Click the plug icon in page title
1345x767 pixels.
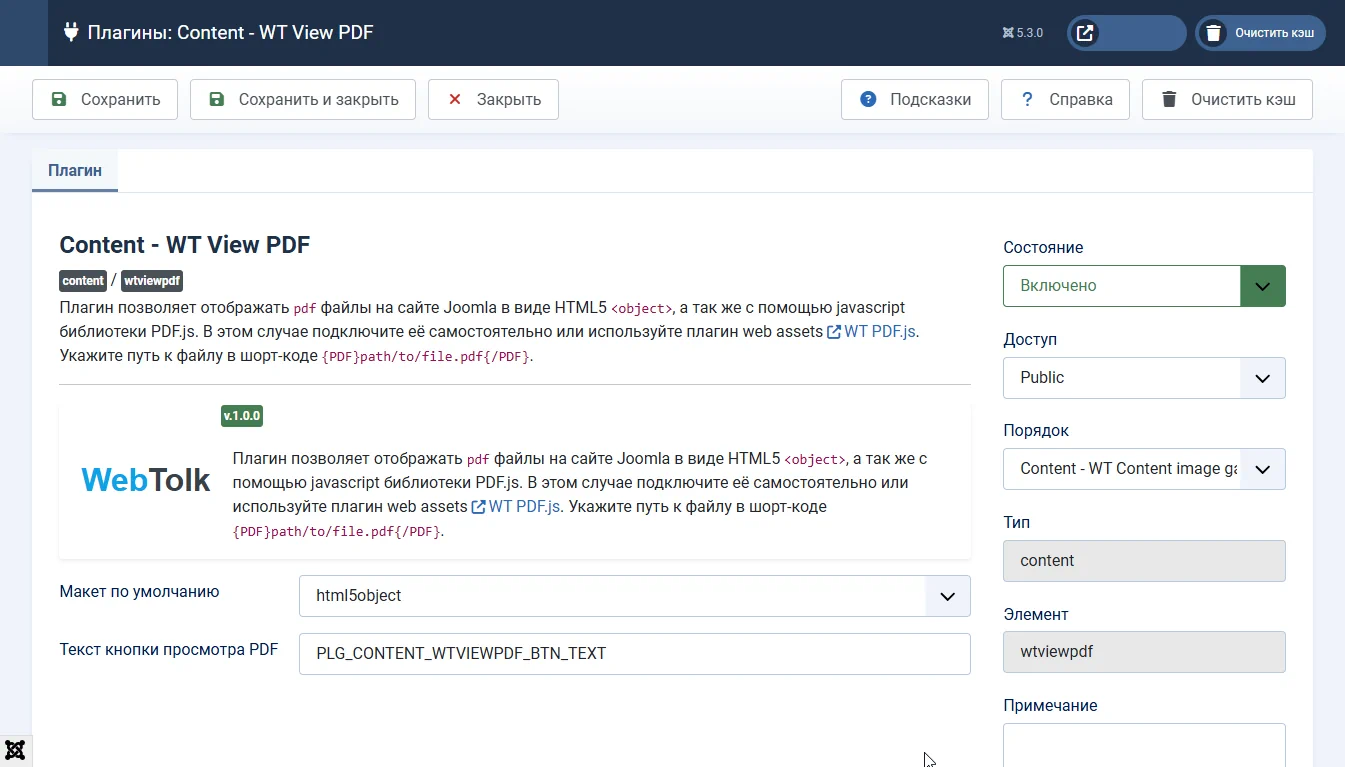[71, 32]
